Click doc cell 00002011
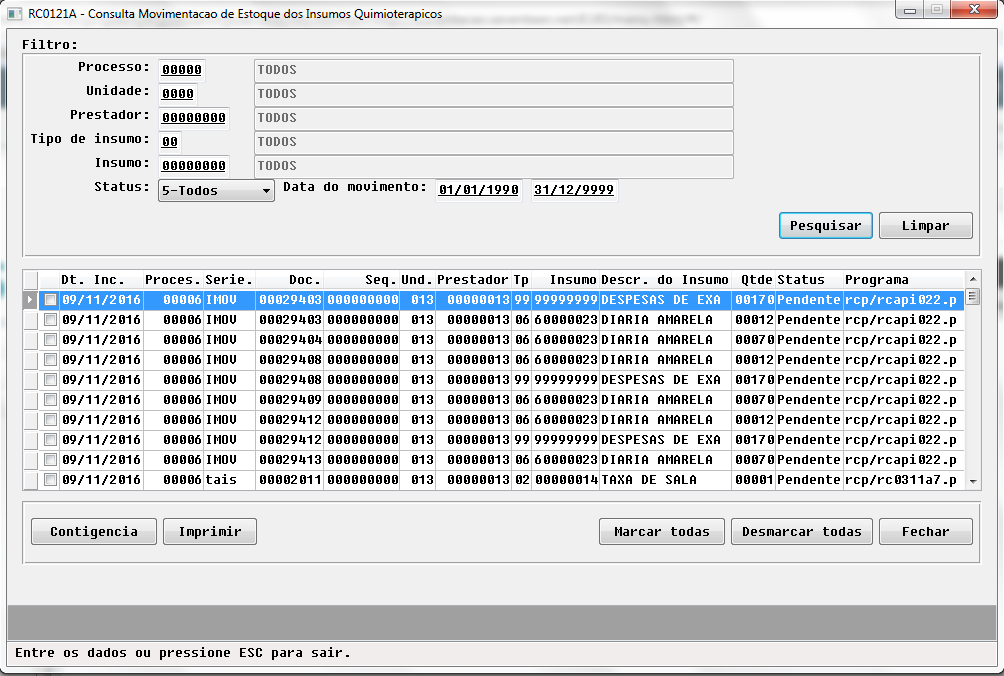Screen dimensions: 1004x676 (289, 479)
